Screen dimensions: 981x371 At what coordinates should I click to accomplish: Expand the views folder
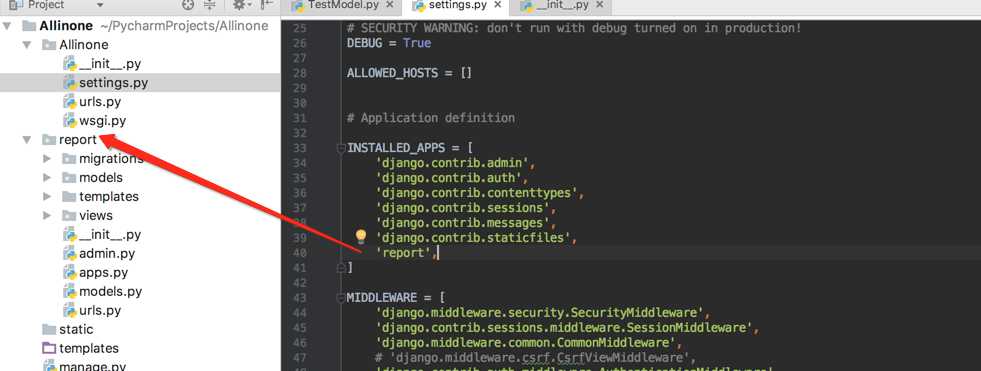pos(47,215)
